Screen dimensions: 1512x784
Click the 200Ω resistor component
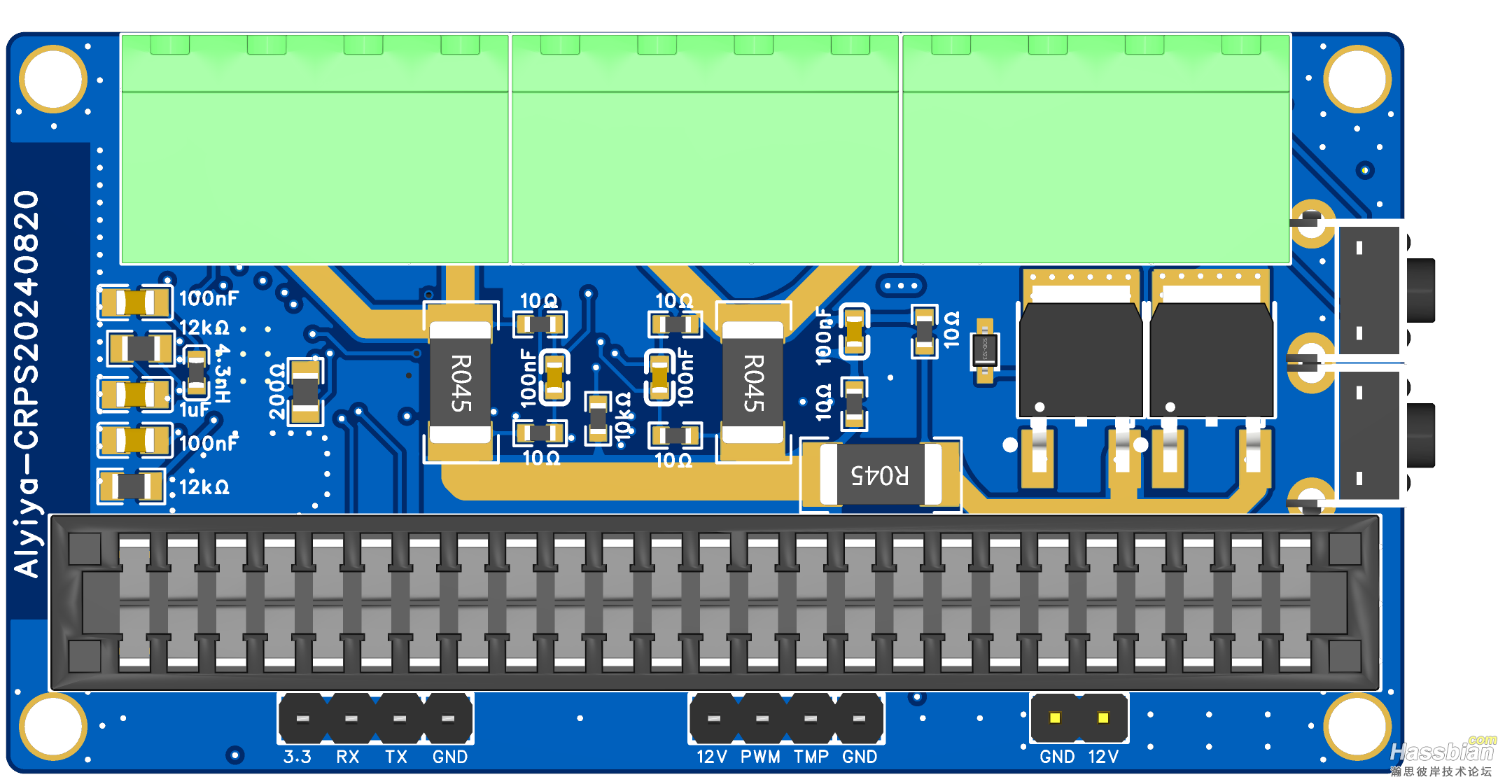pyautogui.click(x=305, y=391)
